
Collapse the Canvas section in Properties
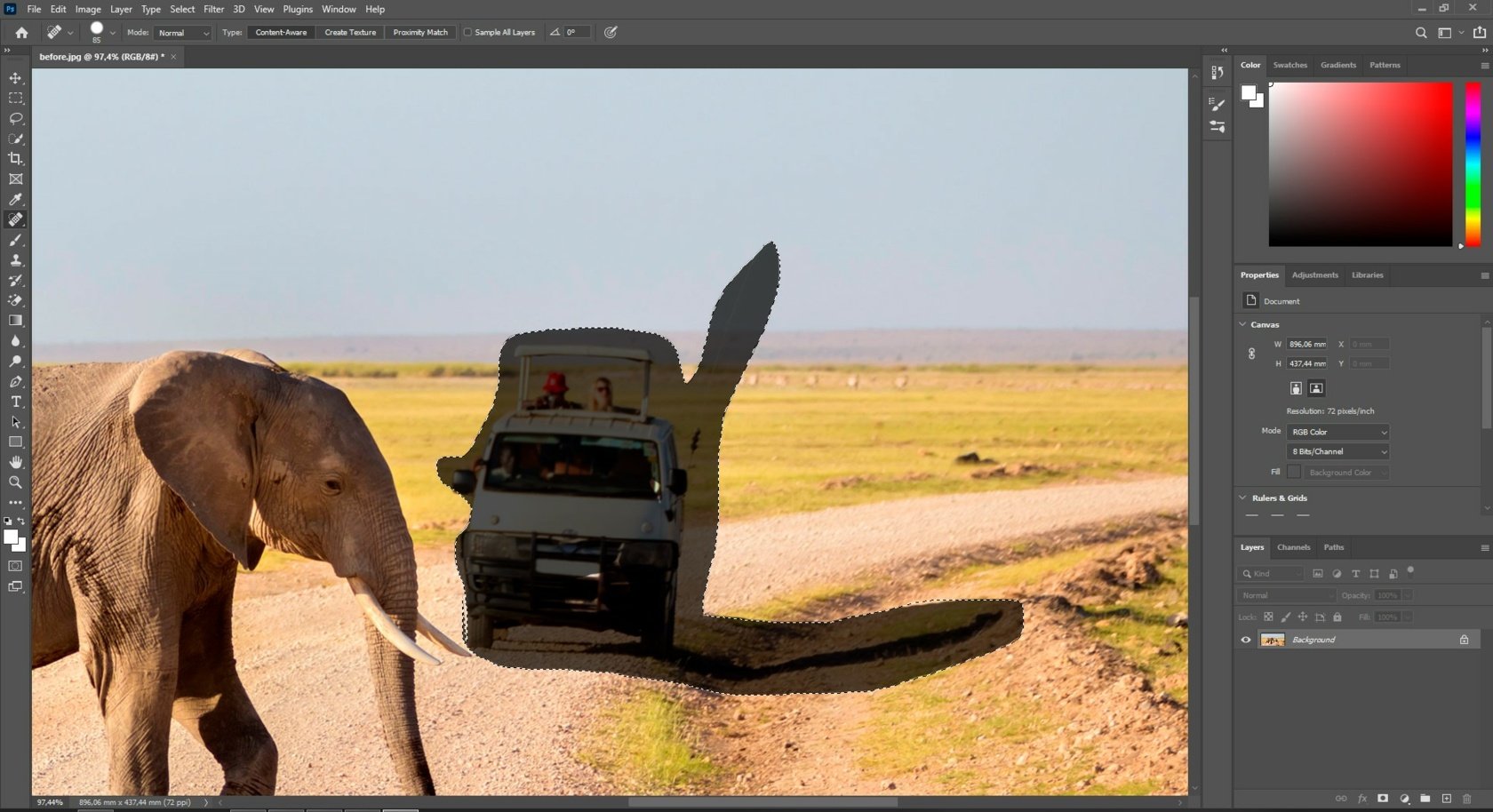[x=1242, y=324]
